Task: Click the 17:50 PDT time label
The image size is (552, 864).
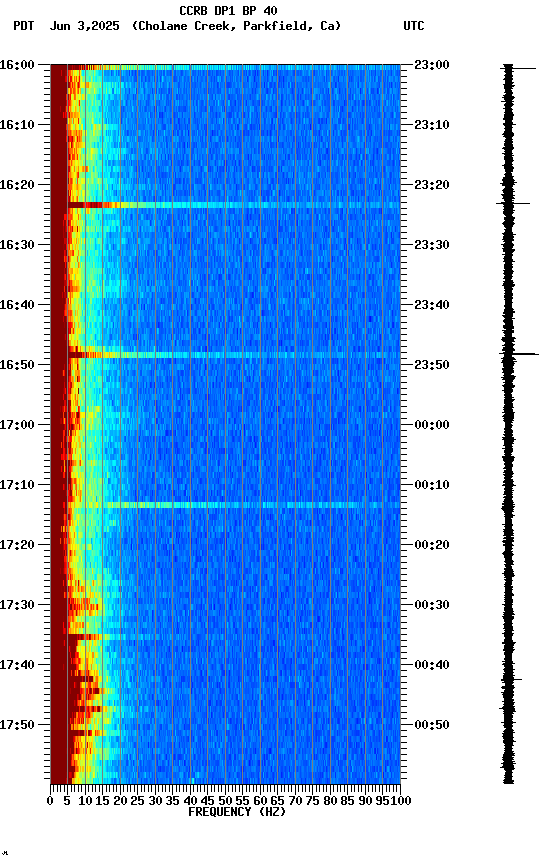Action: point(17,725)
